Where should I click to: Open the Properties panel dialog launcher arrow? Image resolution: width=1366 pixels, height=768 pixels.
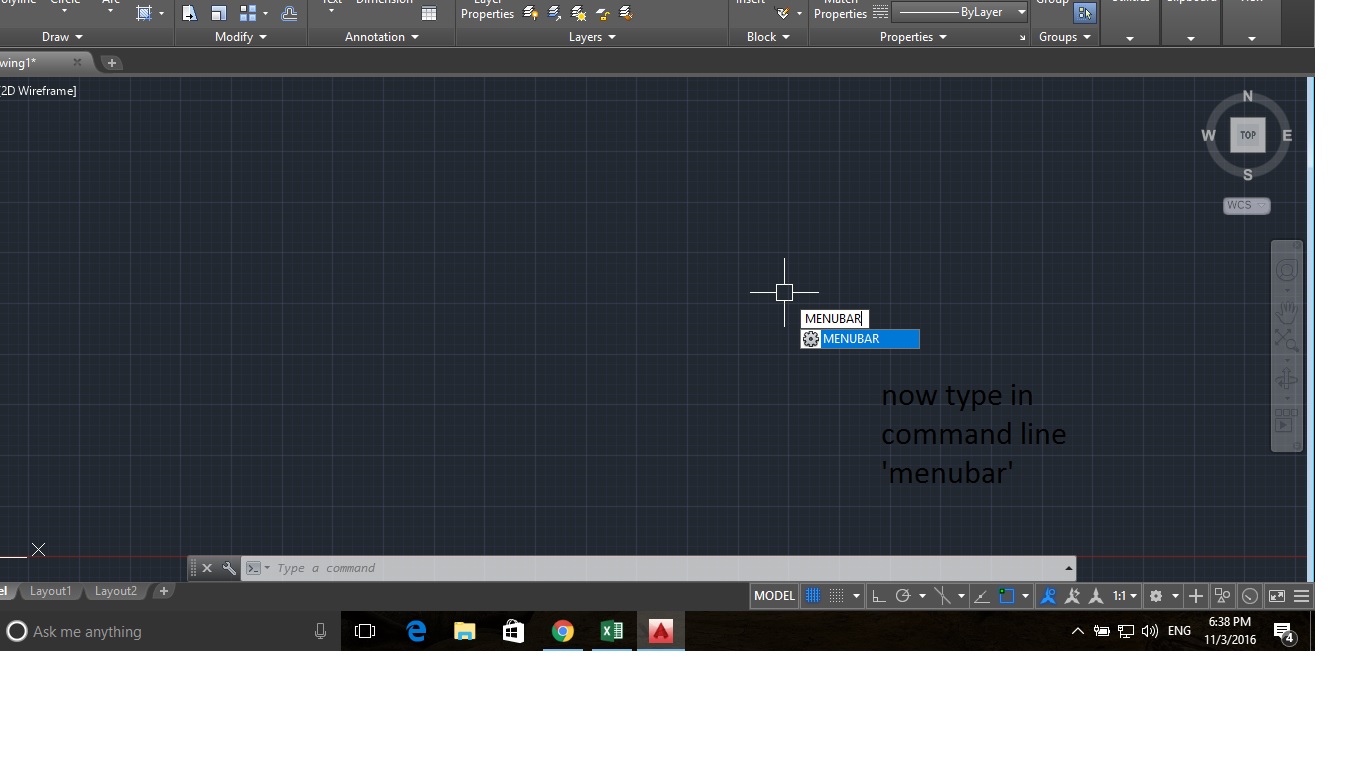(1022, 38)
